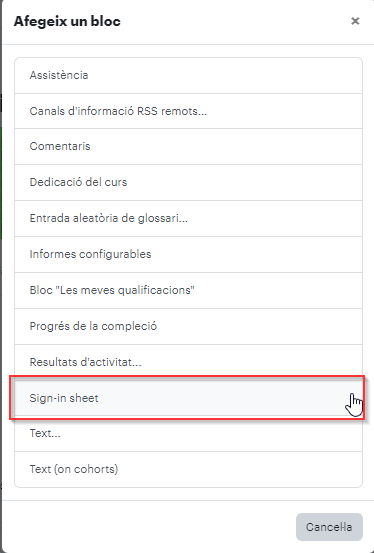Dismiss dialog using the X icon
This screenshot has width=374, height=553.
pyautogui.click(x=355, y=21)
